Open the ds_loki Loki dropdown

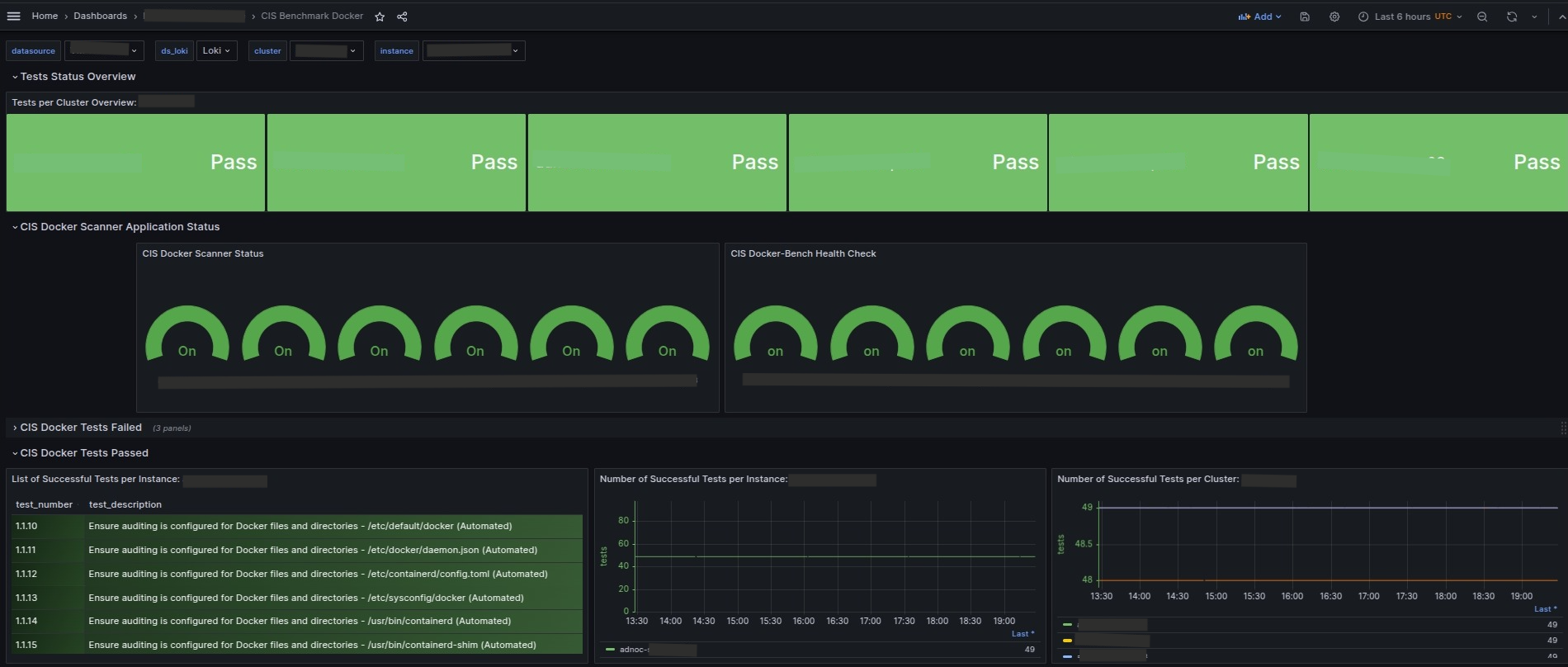coord(216,50)
